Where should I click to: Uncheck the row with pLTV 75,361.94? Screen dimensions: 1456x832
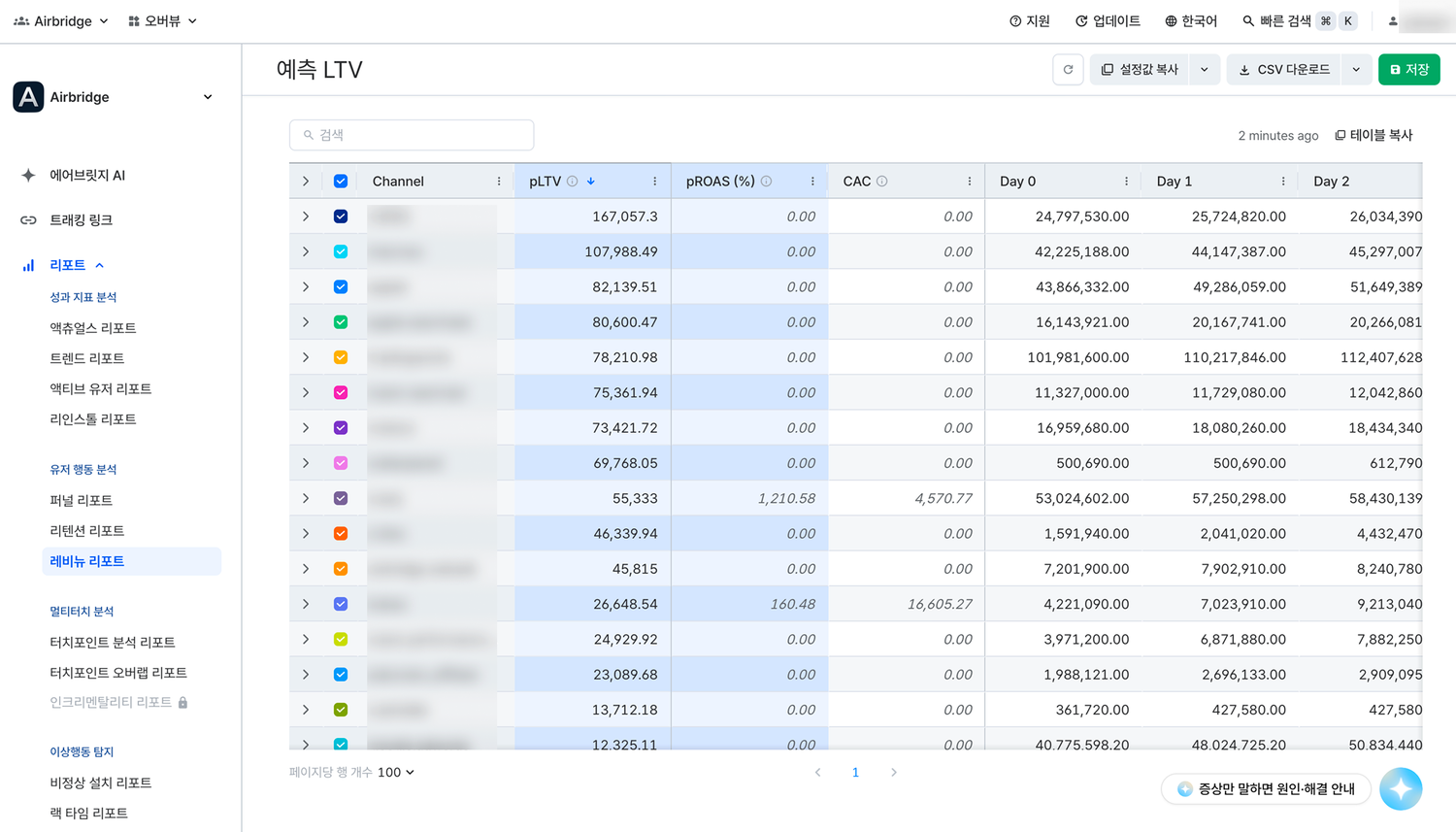(341, 393)
